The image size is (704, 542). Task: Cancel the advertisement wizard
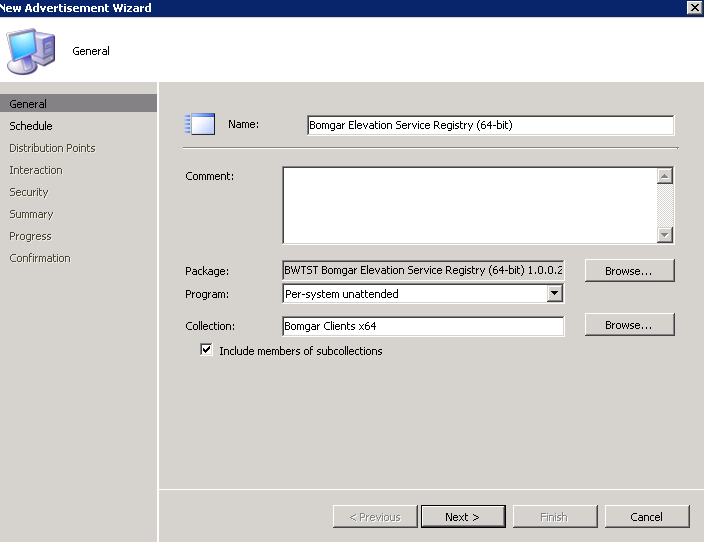pos(647,517)
